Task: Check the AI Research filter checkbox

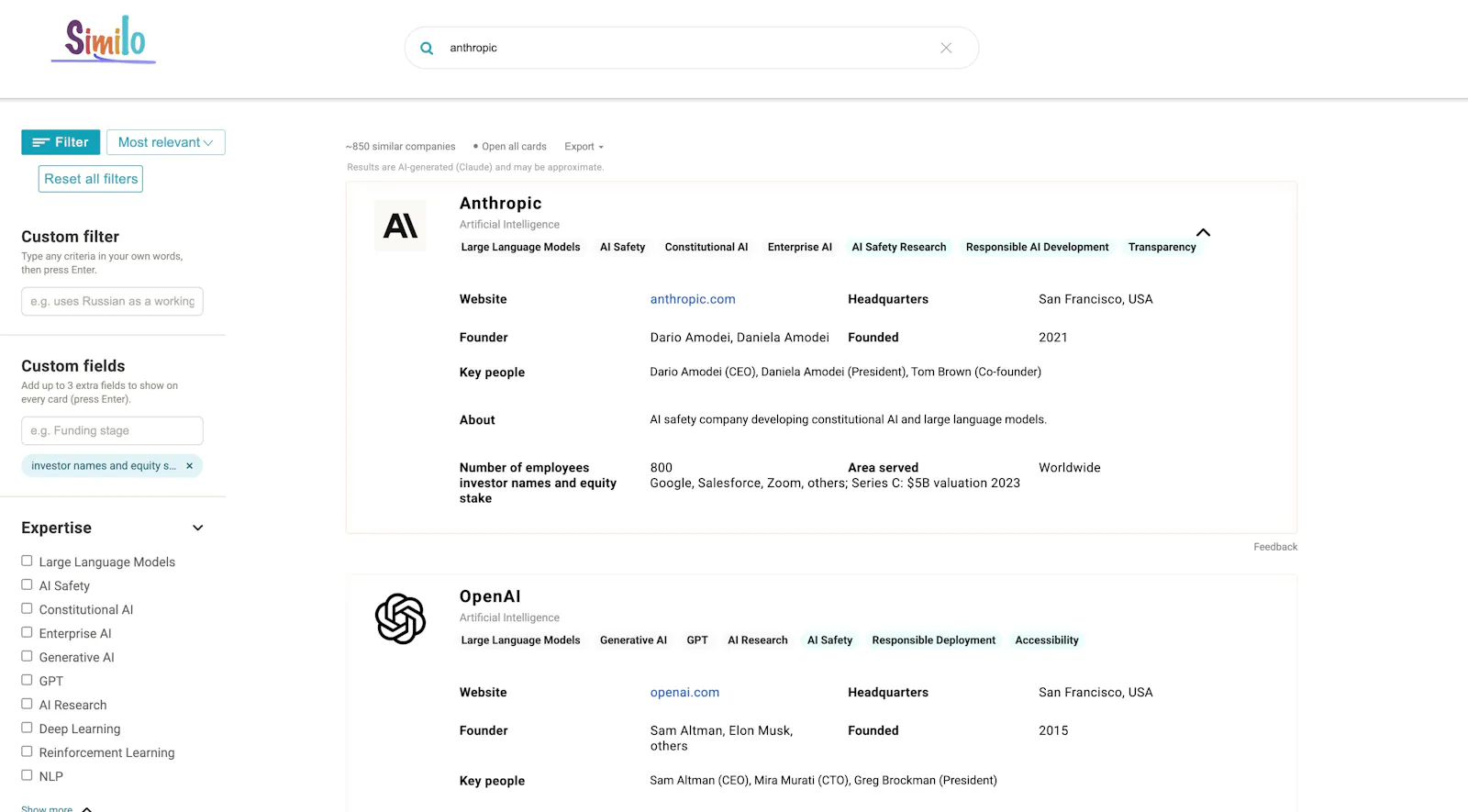Action: [27, 704]
